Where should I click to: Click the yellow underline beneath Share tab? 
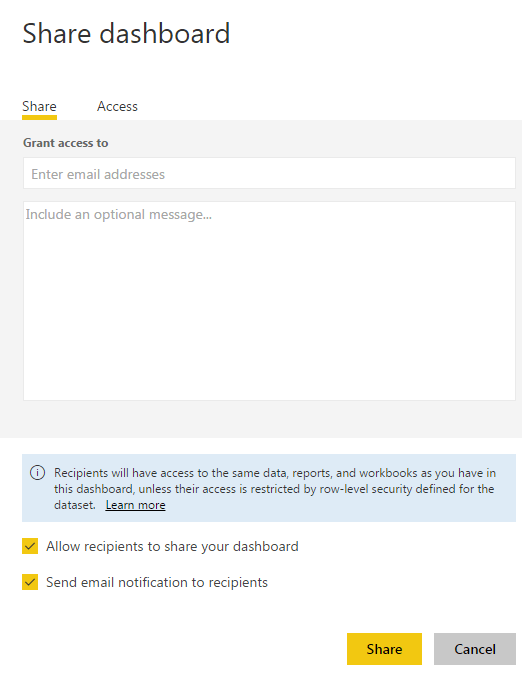coord(39,117)
